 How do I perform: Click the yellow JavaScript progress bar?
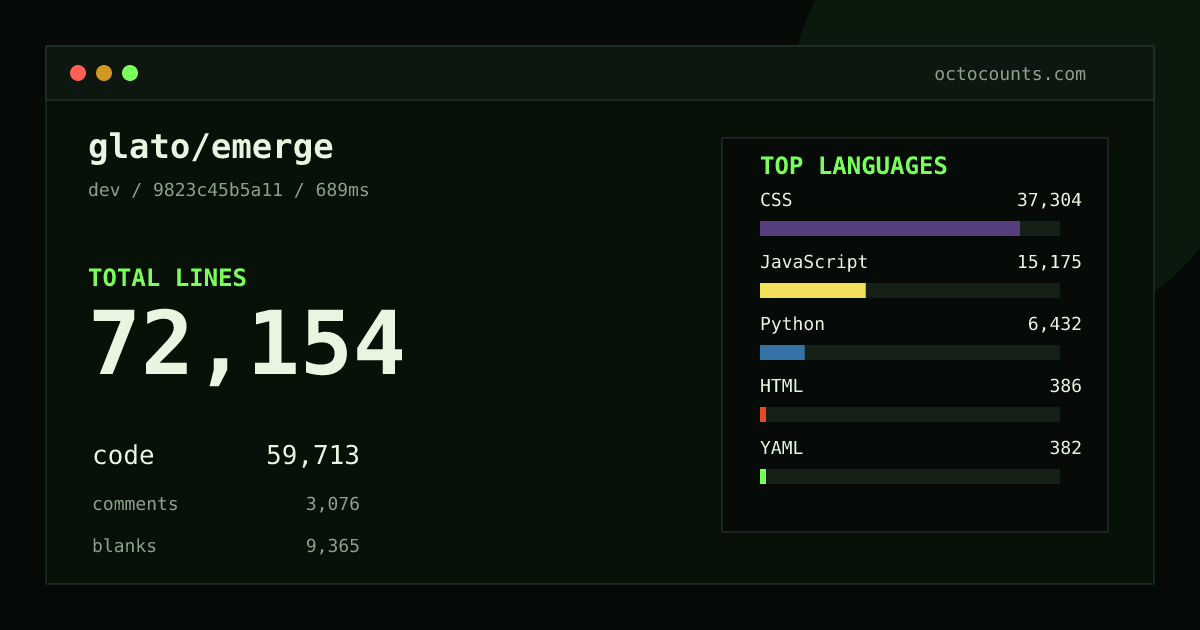813,290
